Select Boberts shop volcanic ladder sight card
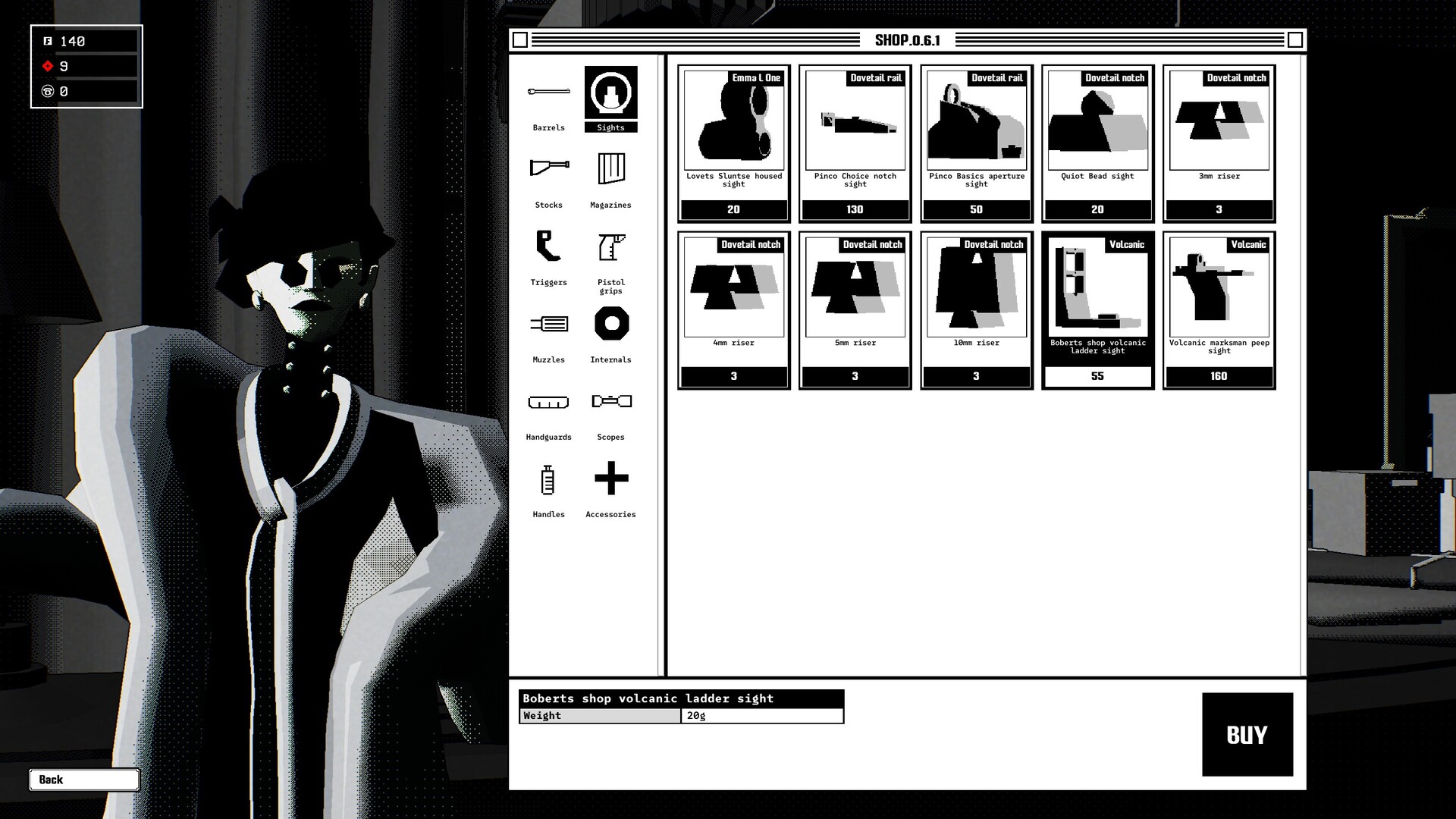The image size is (1456, 819). point(1097,310)
